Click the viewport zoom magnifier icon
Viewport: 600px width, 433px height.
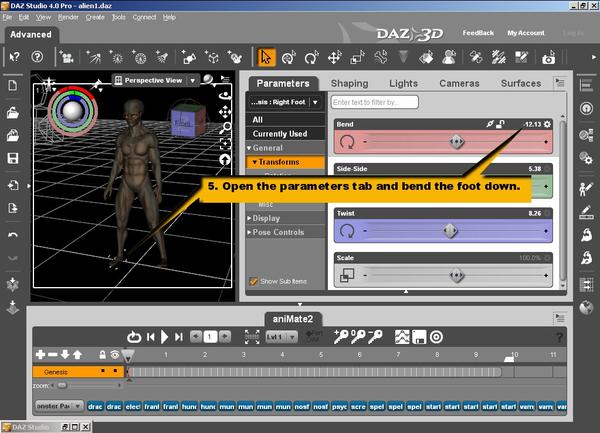tap(225, 127)
